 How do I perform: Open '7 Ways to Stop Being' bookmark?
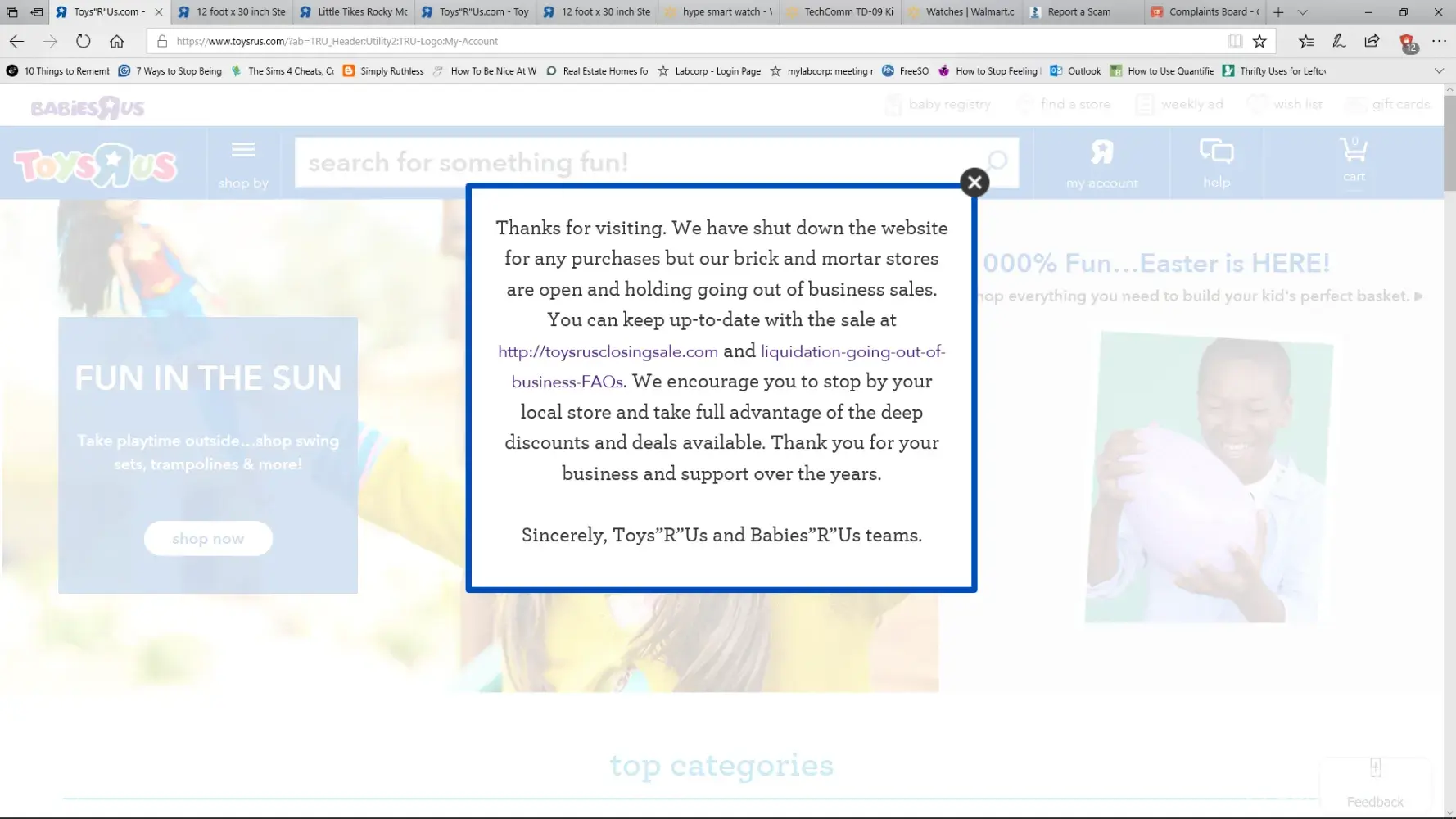[170, 71]
